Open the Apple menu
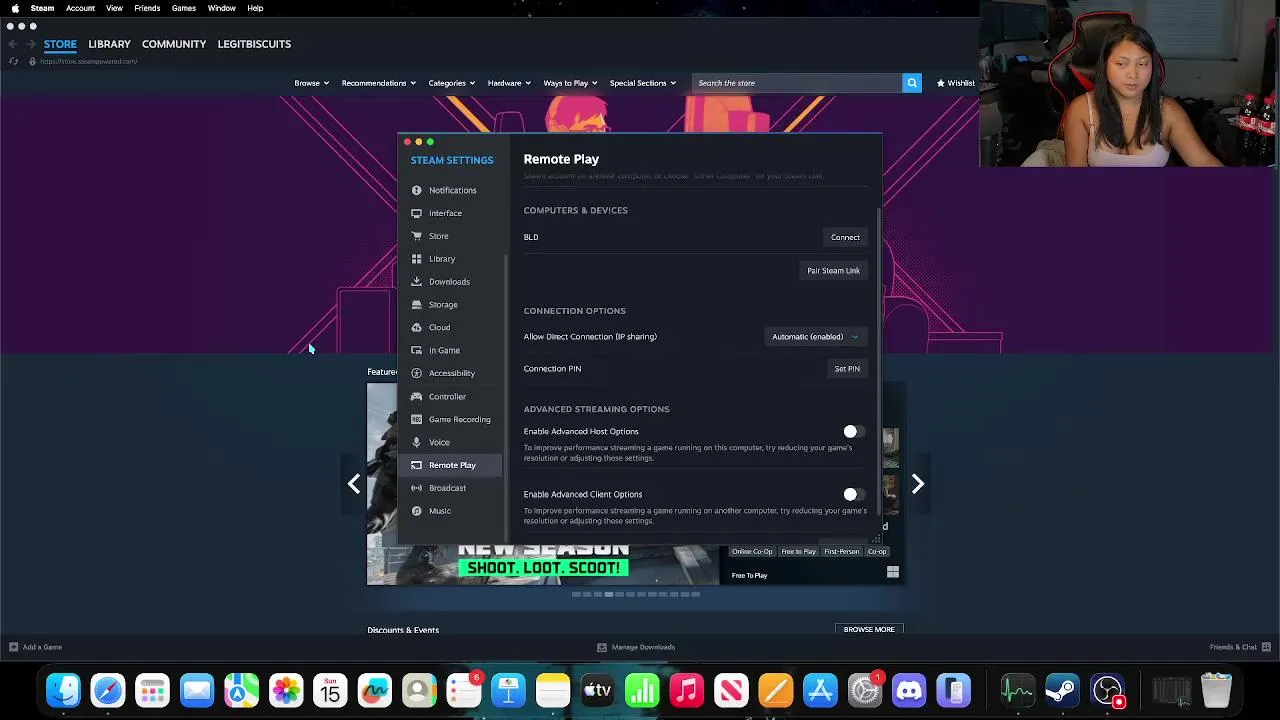The image size is (1280, 720). click(15, 8)
